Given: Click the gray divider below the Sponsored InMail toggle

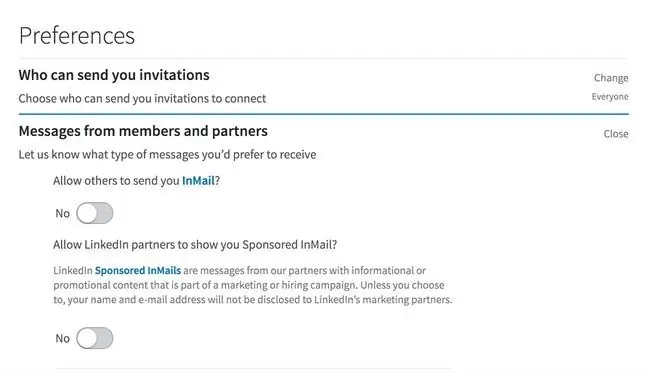Looking at the screenshot, I should (x=254, y=368).
